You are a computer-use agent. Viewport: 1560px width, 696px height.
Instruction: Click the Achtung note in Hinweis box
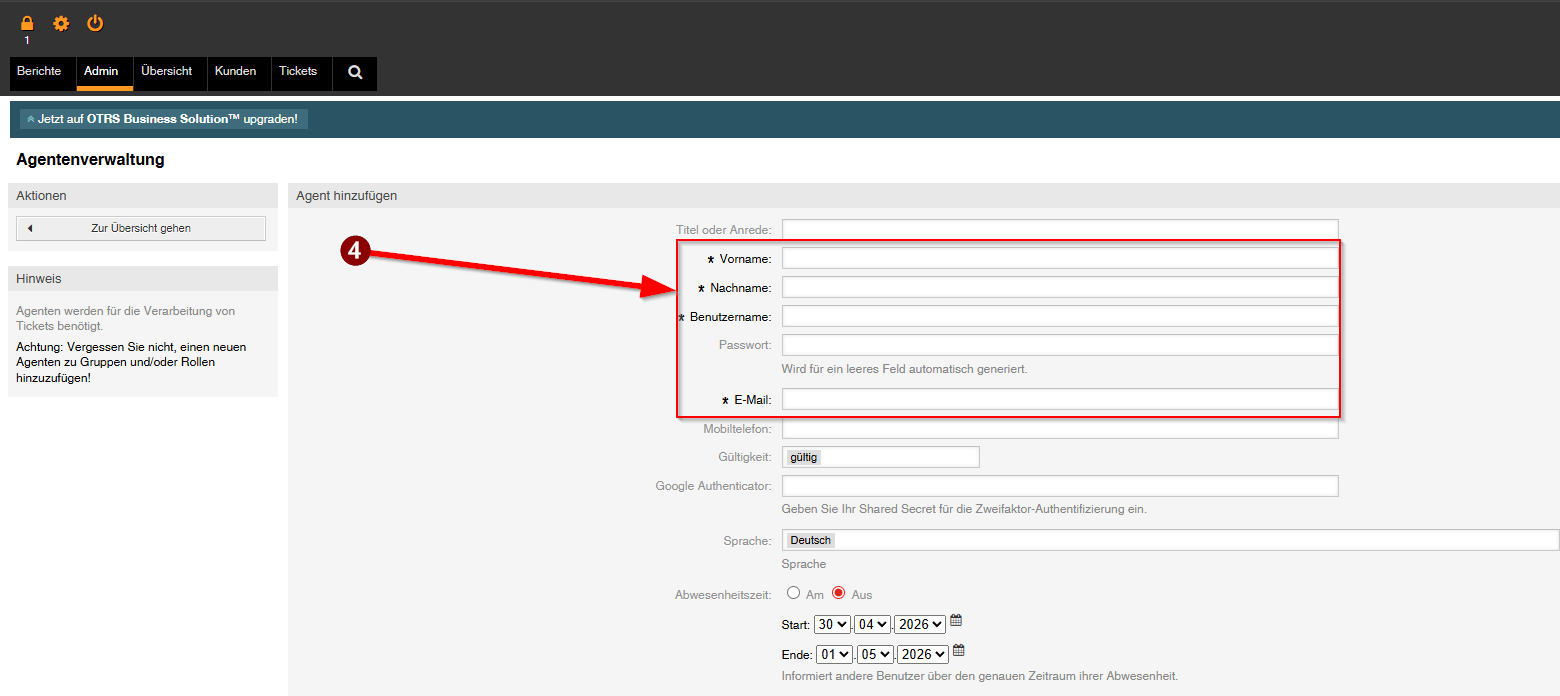tap(131, 362)
